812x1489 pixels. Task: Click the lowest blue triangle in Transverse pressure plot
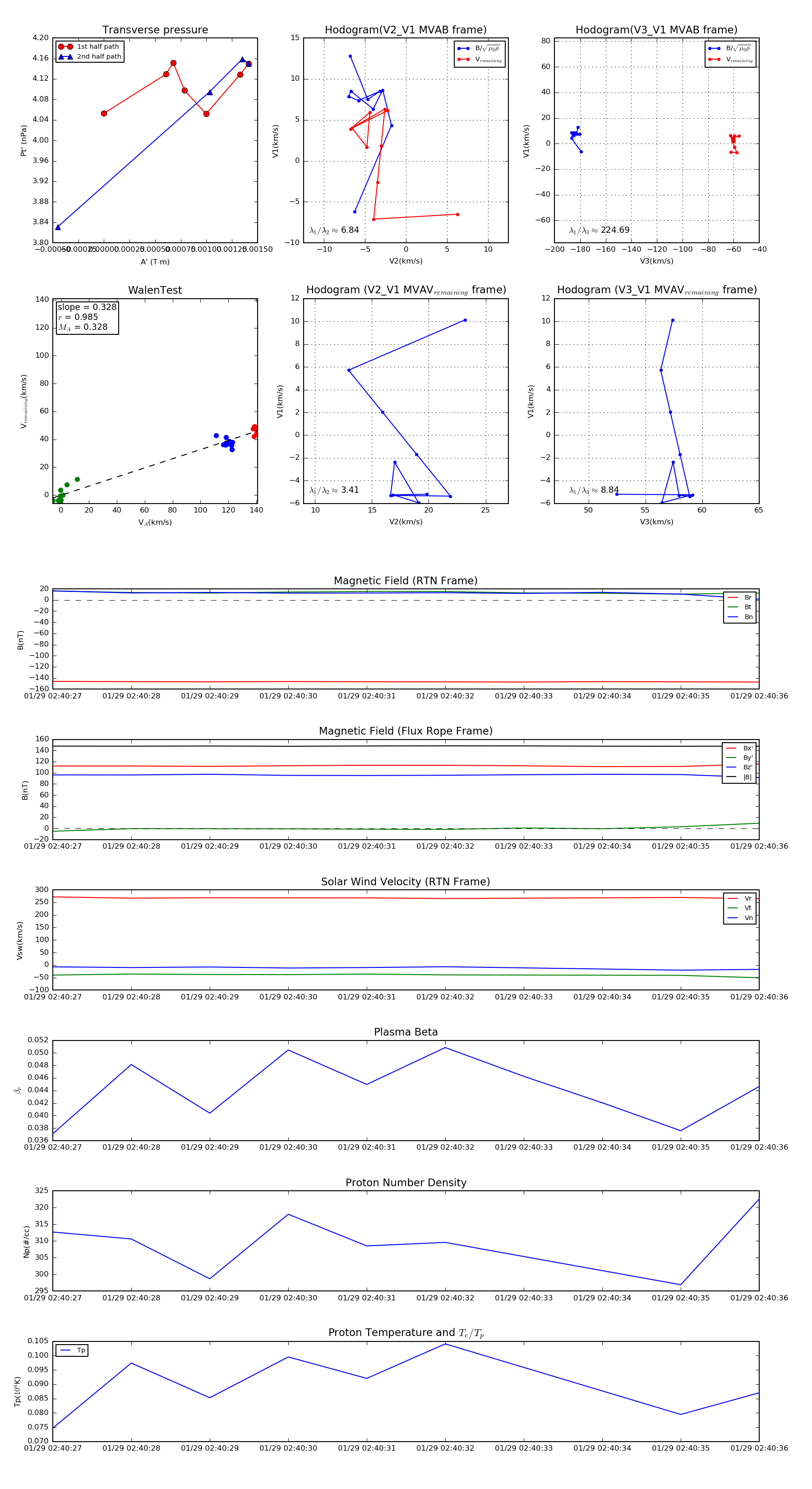click(x=58, y=227)
